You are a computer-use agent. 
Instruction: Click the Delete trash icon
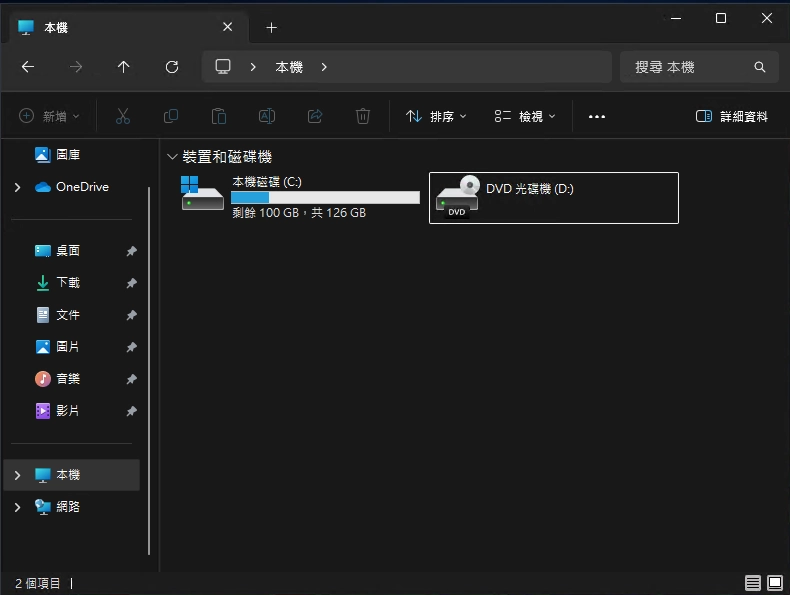[363, 116]
